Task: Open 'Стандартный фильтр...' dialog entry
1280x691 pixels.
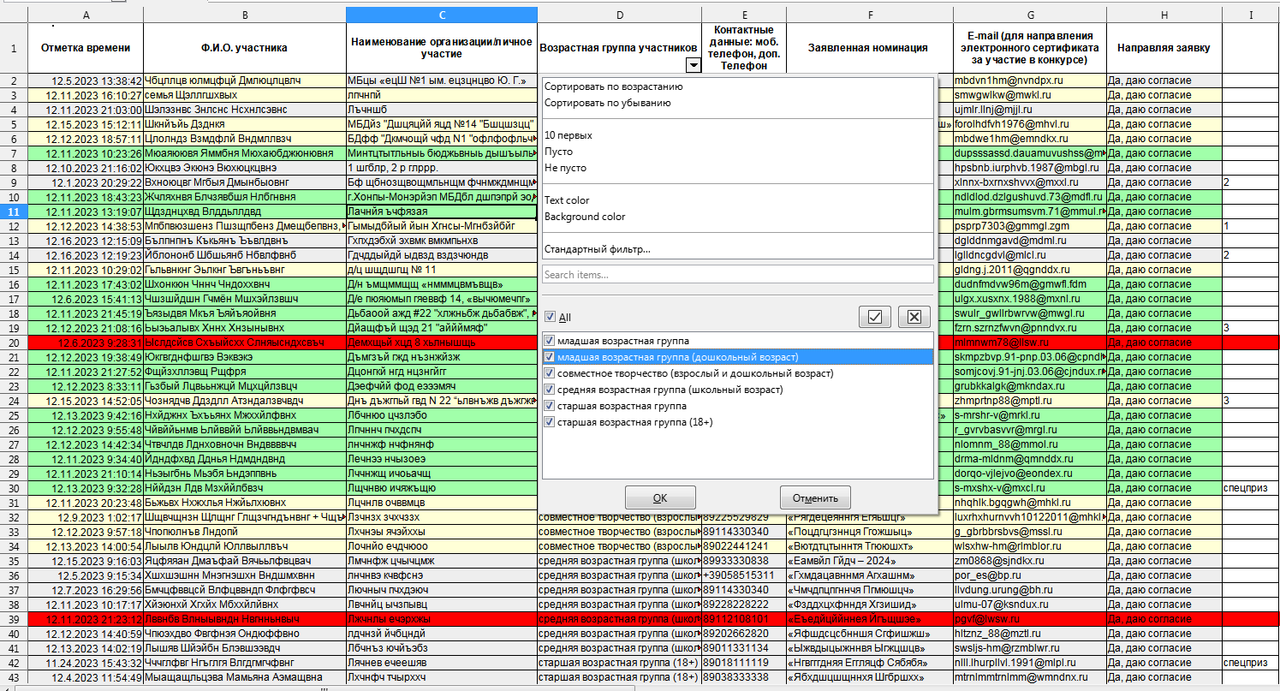Action: pyautogui.click(x=737, y=249)
